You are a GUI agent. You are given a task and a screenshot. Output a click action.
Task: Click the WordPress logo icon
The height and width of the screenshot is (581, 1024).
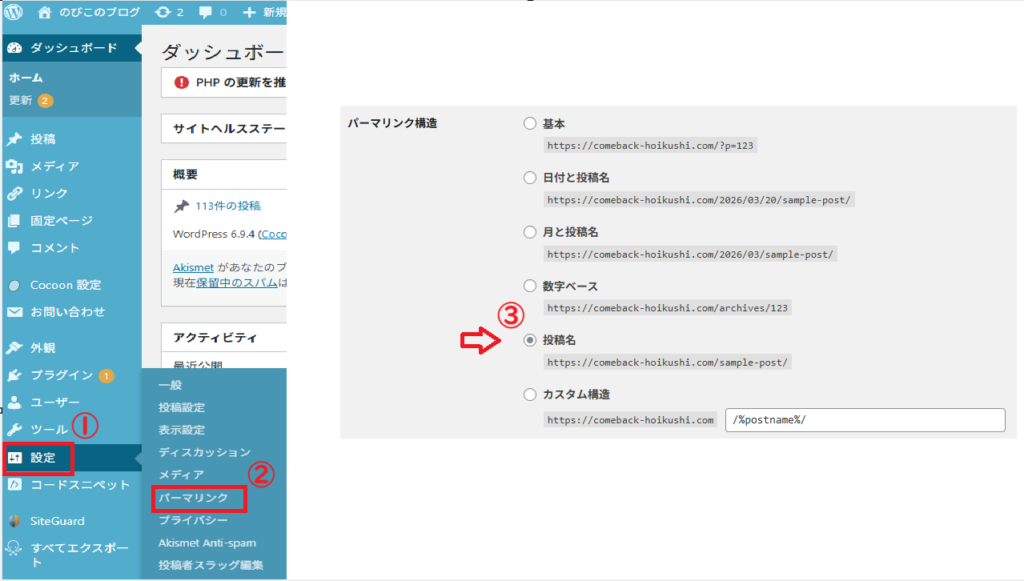[x=14, y=13]
